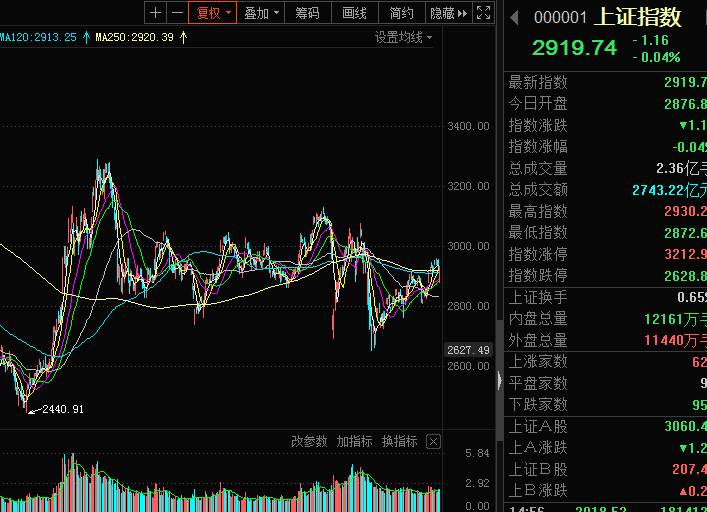Click 上证换手 row label
This screenshot has height=512, width=707.
[538, 297]
